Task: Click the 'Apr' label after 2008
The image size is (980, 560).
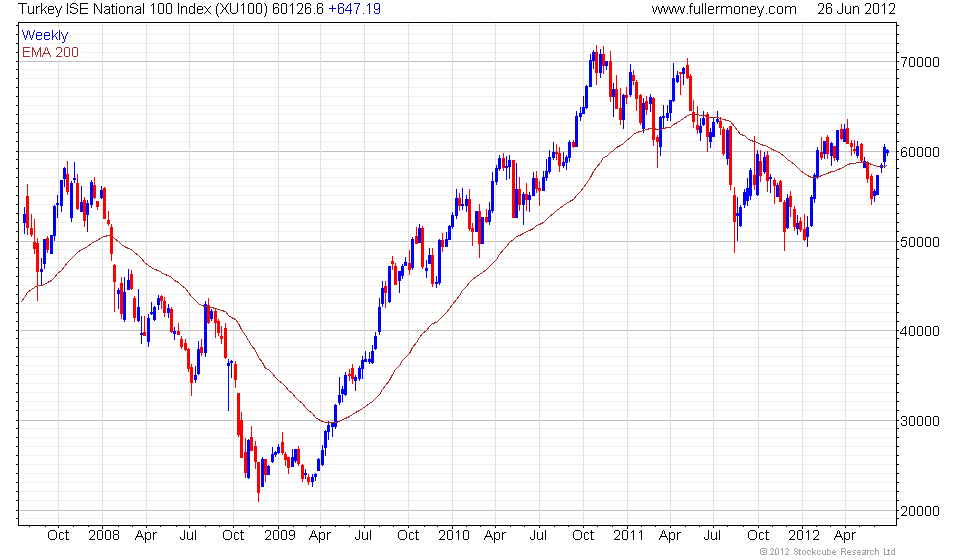Action: pos(146,536)
